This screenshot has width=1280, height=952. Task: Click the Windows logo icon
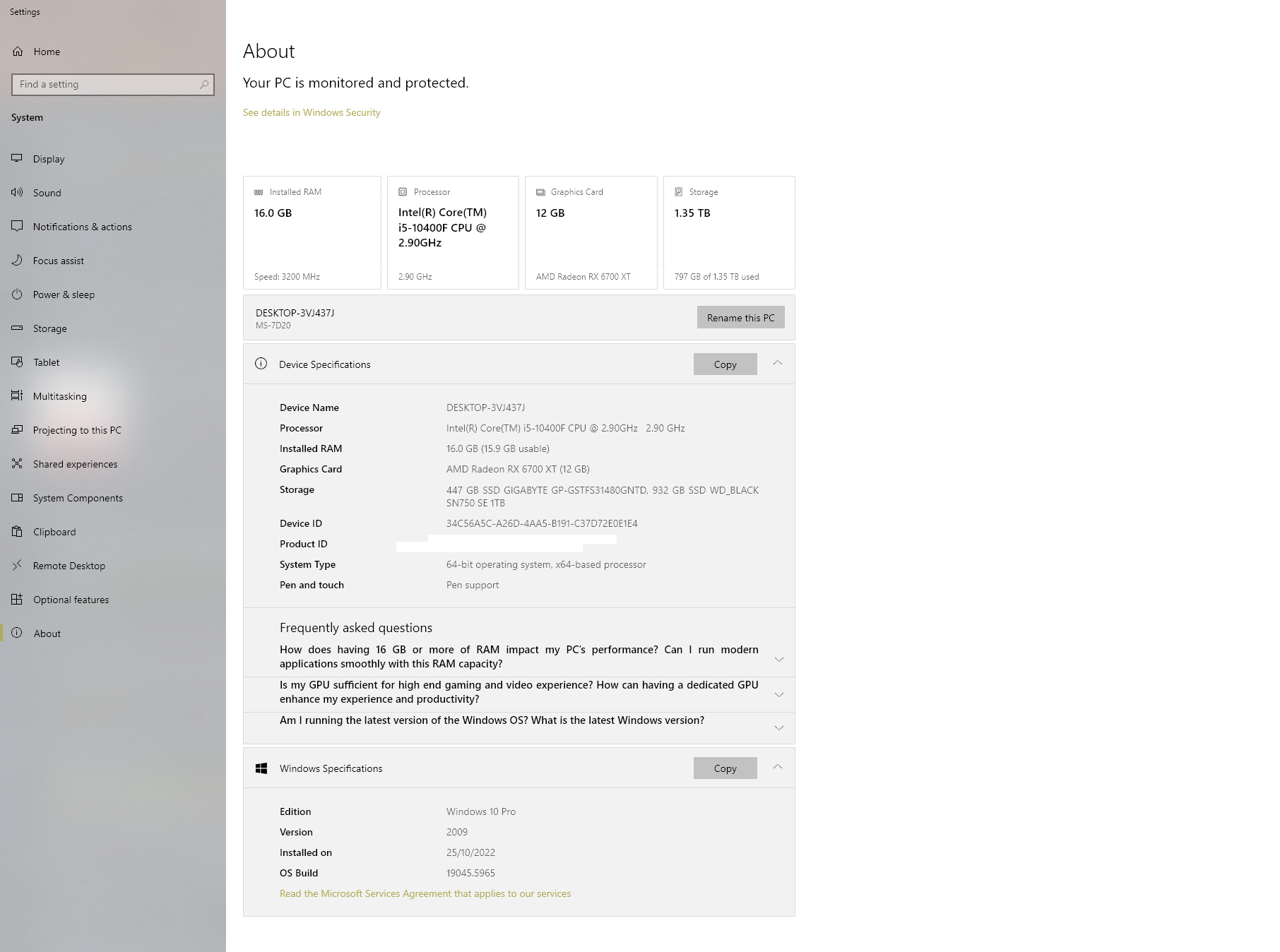(x=261, y=768)
